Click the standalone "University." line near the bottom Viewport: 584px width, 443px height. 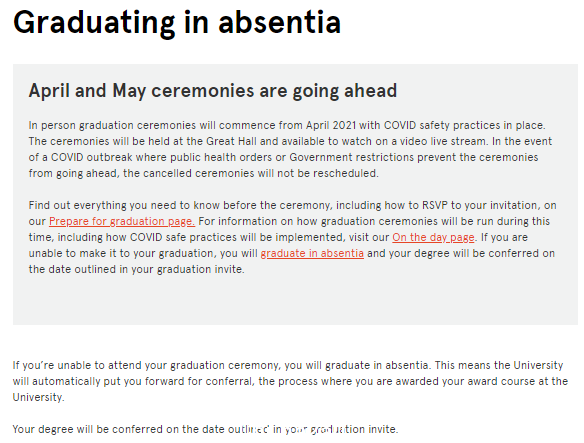click(38, 397)
